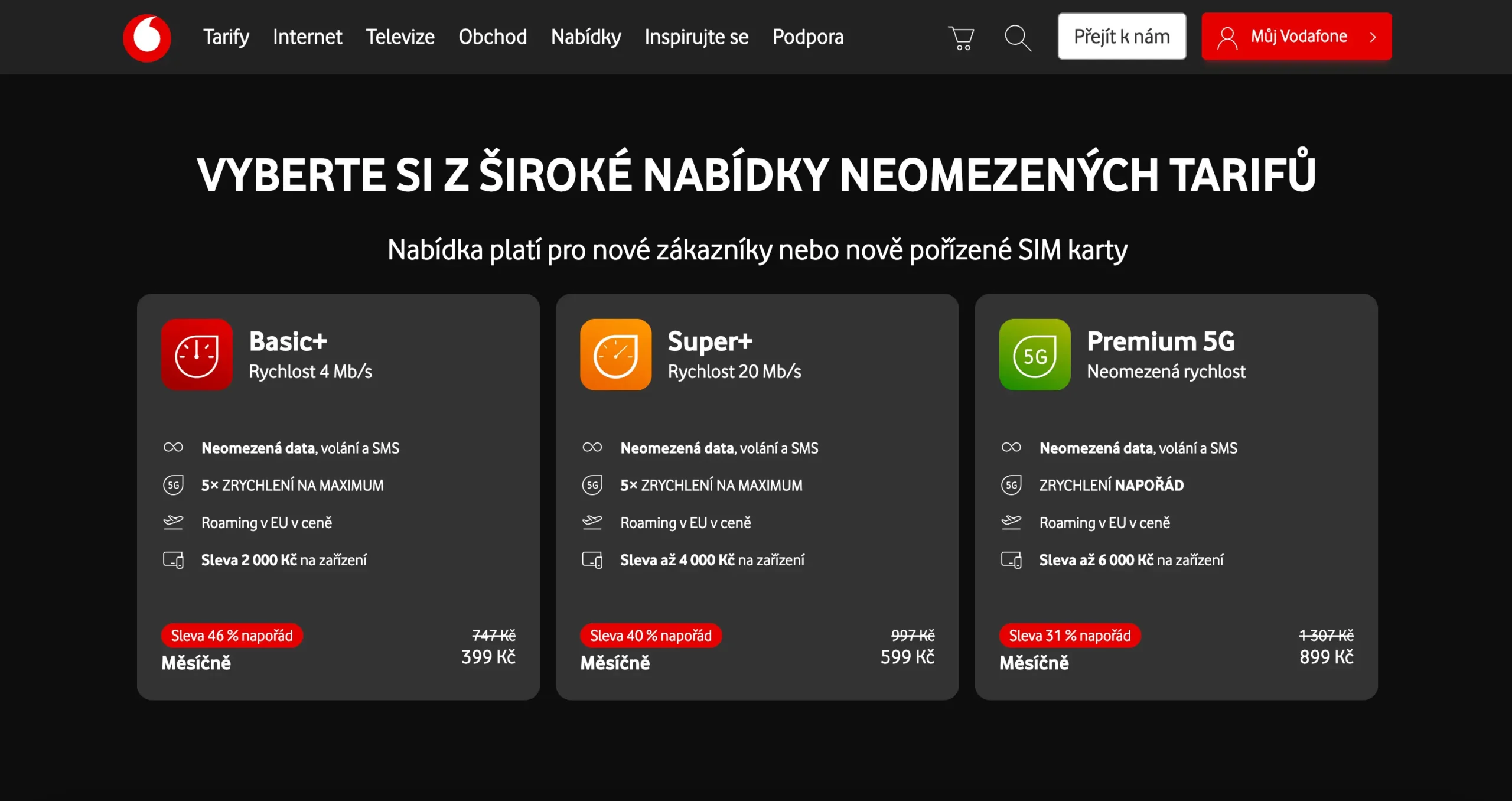
Task: Click device discount icon in Basic+ card
Action: pos(173,559)
